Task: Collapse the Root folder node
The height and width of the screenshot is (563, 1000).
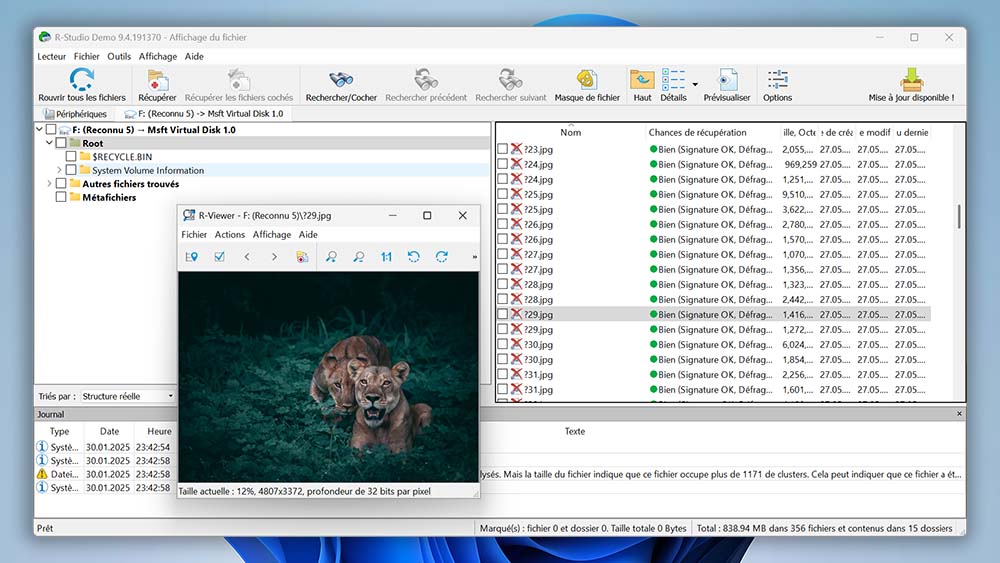Action: [49, 143]
